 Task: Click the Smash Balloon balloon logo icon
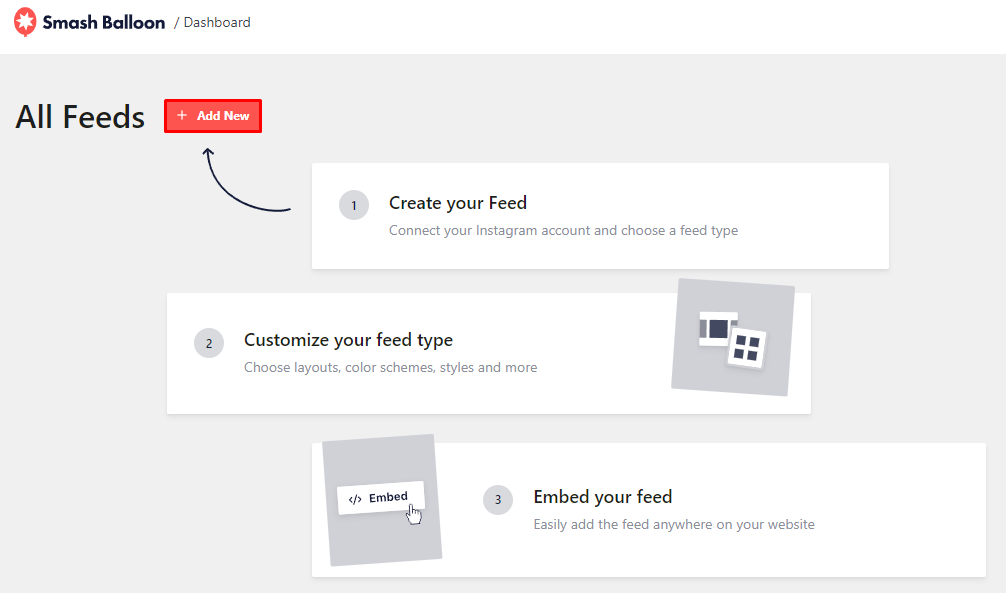25,21
